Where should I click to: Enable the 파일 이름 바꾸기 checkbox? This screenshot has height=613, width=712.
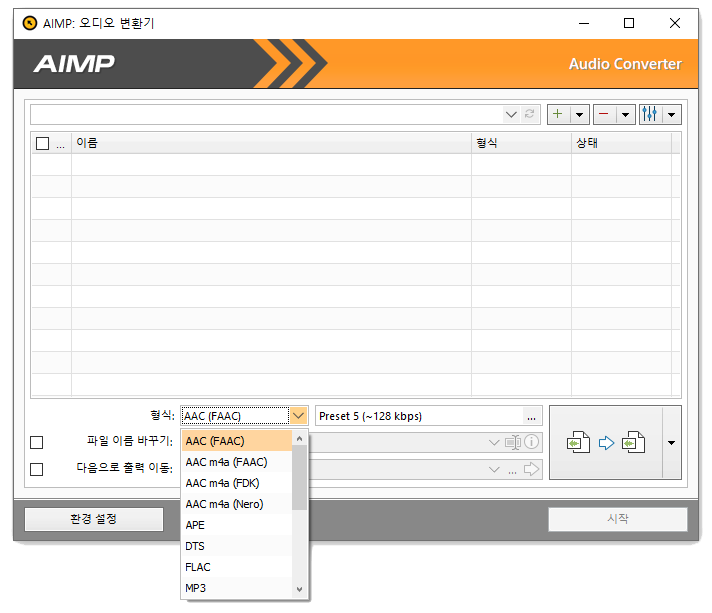point(36,442)
